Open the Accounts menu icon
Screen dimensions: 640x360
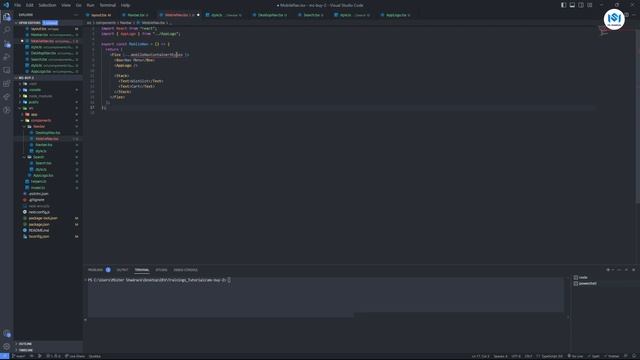coord(7,333)
